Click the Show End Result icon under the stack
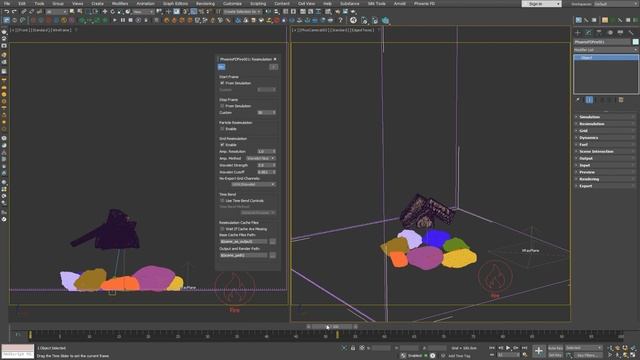640x360 pixels. tap(589, 100)
